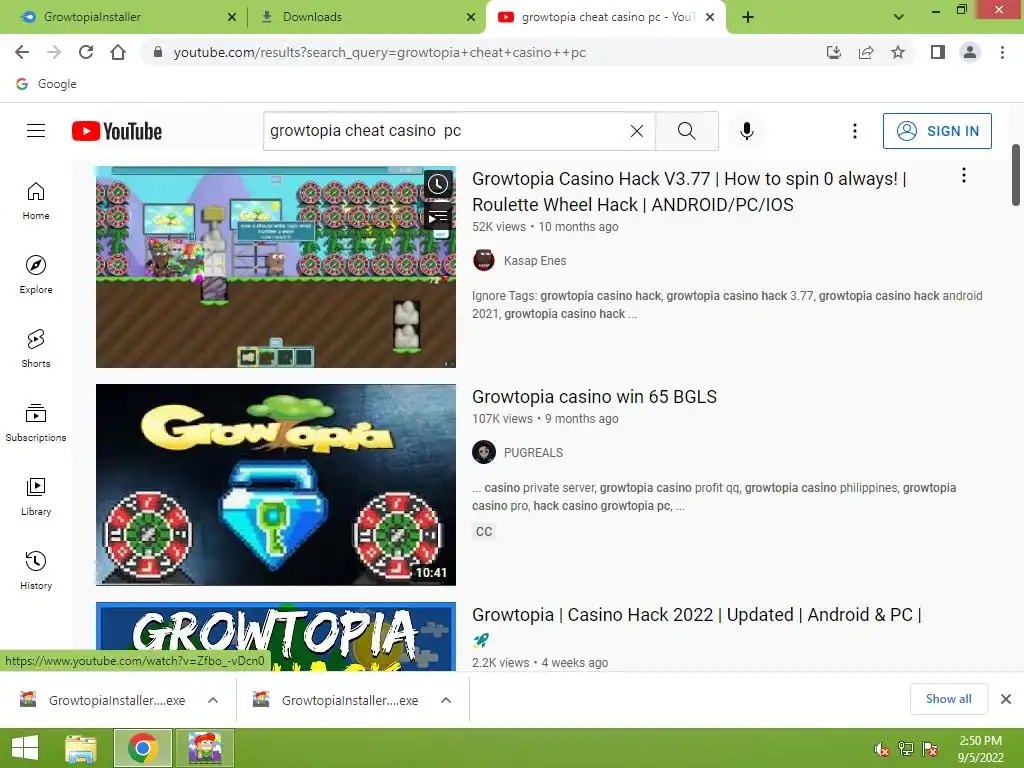Open a new browser tab
Viewport: 1024px width, 768px height.
tap(748, 17)
